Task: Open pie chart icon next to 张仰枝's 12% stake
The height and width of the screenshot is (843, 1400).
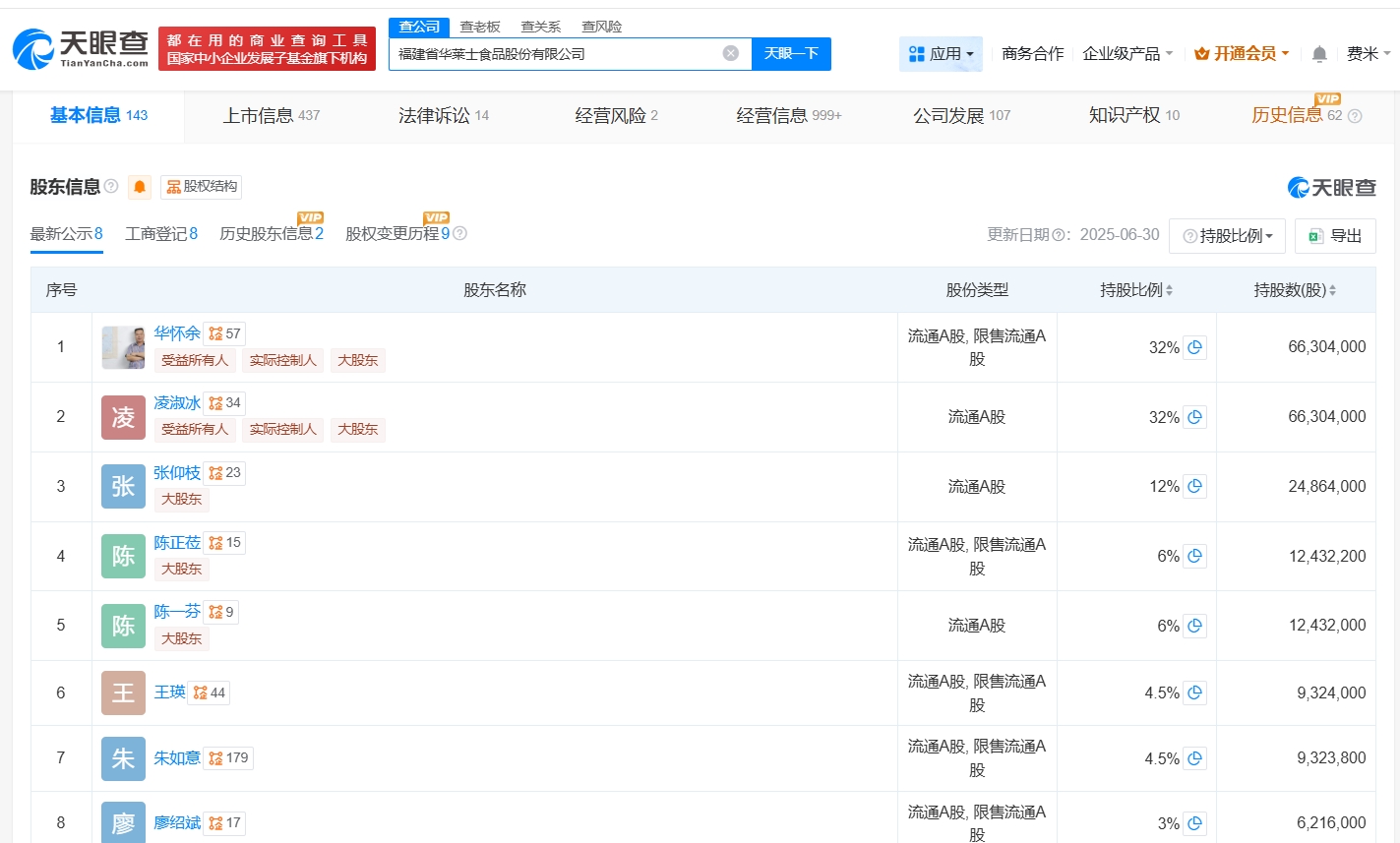Action: [x=1195, y=486]
